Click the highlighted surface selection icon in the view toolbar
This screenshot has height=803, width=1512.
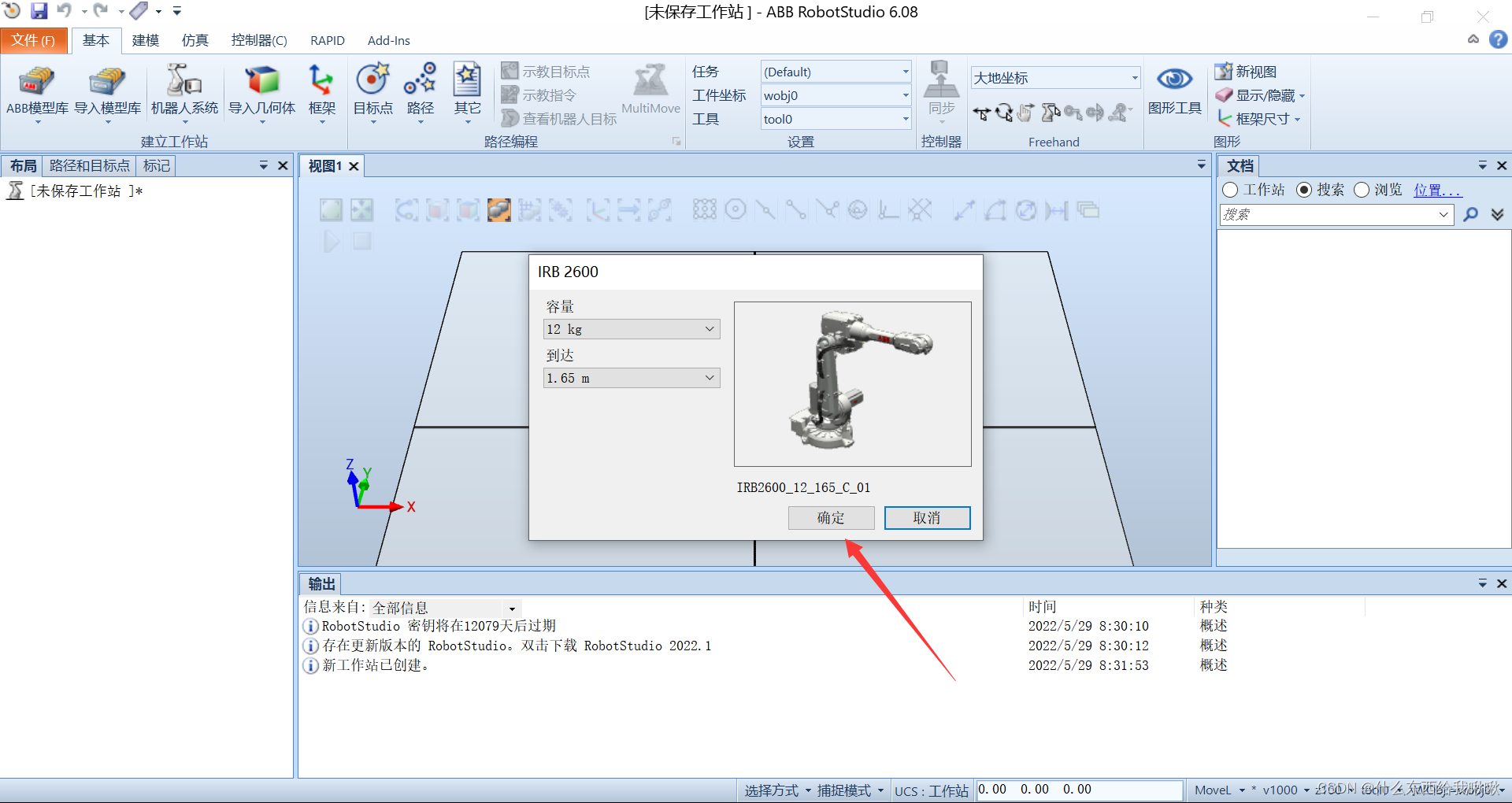[x=498, y=210]
